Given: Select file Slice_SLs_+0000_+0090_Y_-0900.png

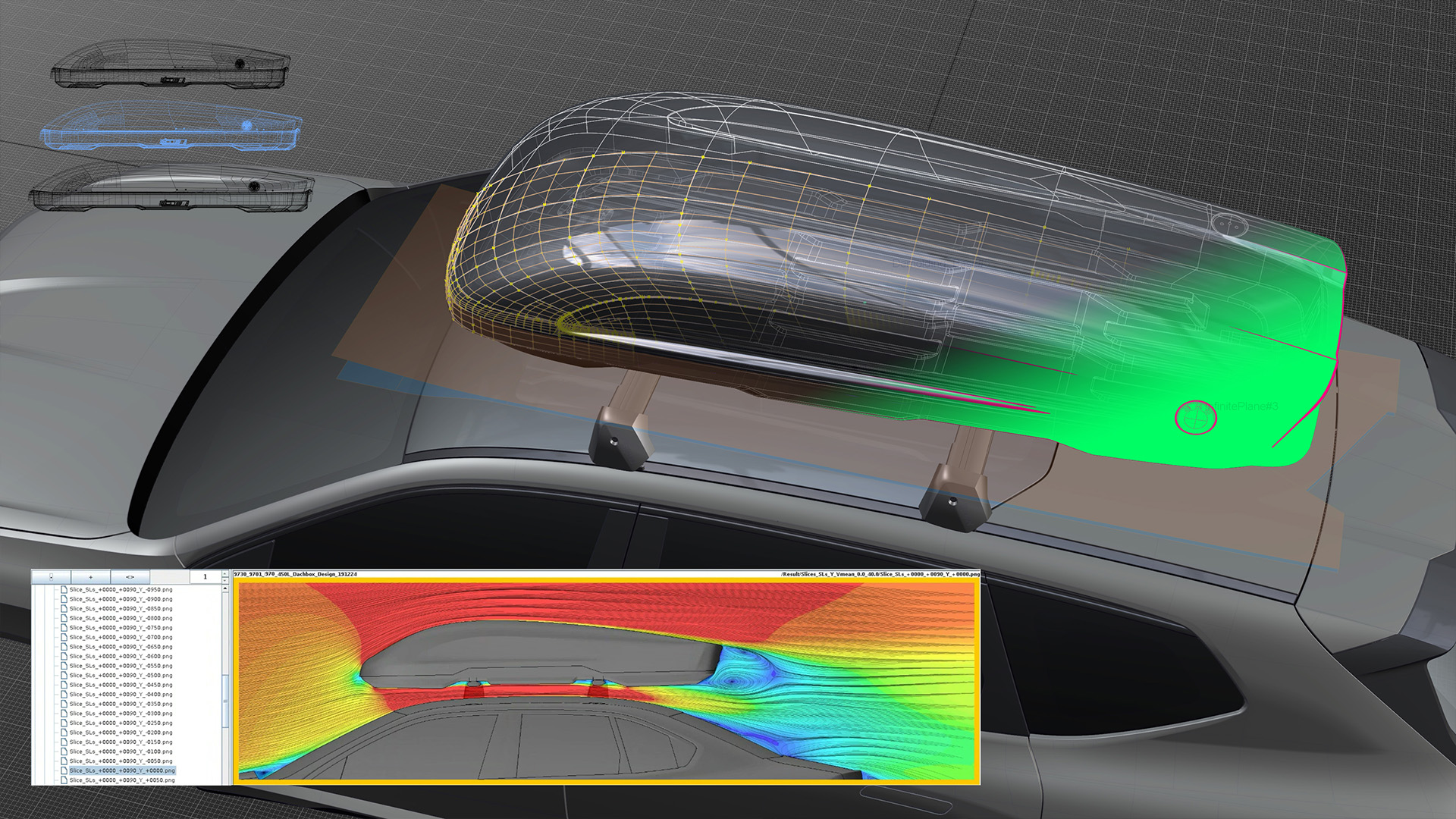Looking at the screenshot, I should (121, 599).
